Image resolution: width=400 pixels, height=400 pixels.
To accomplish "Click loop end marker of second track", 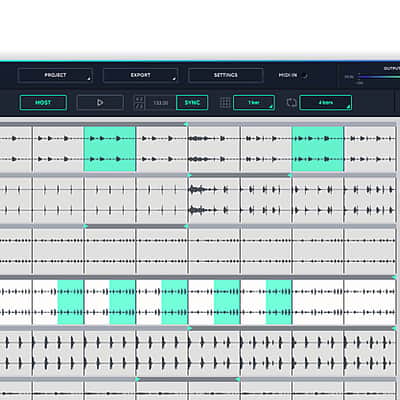I will tap(290, 175).
